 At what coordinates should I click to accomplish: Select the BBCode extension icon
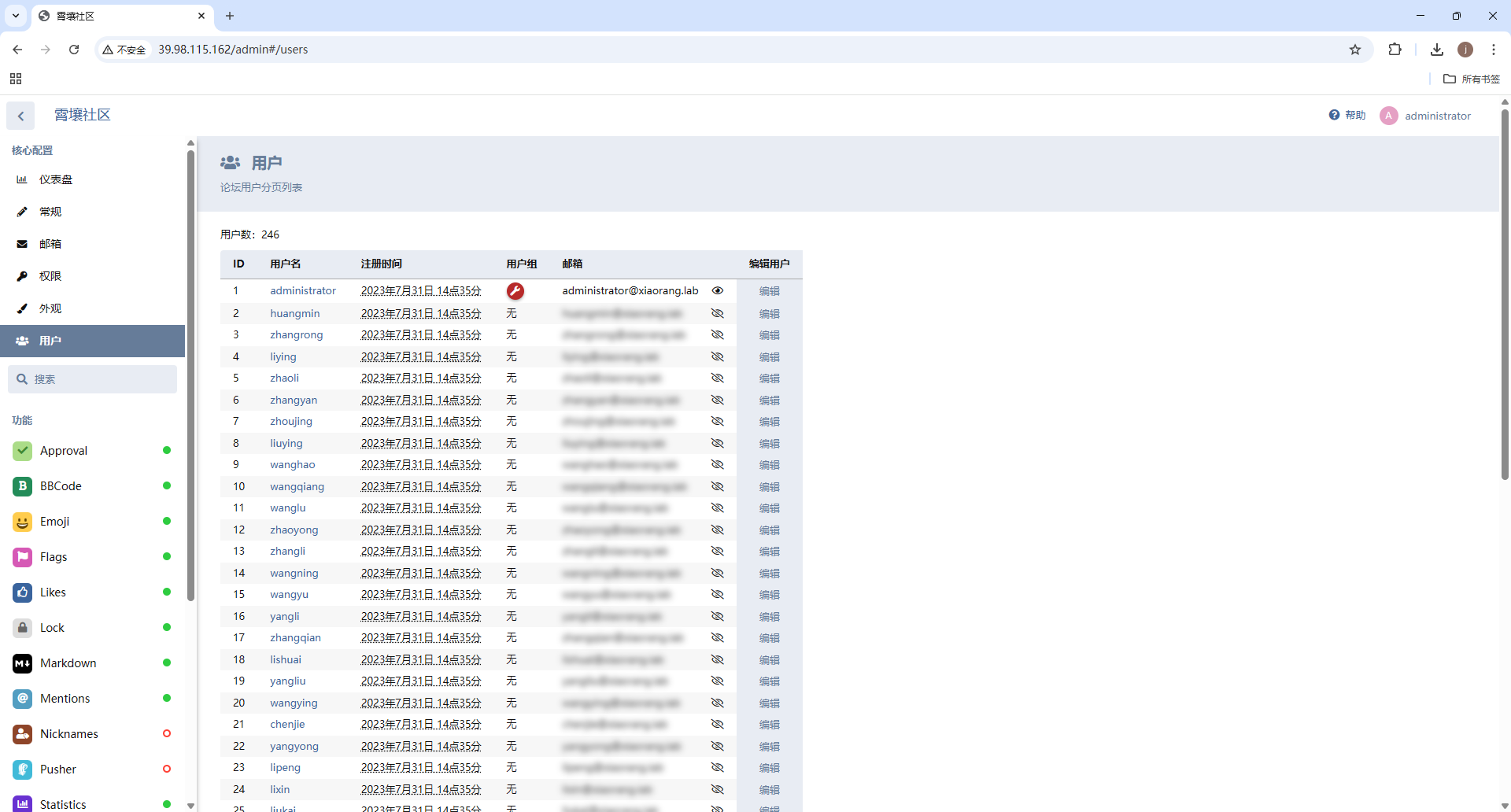tap(22, 486)
